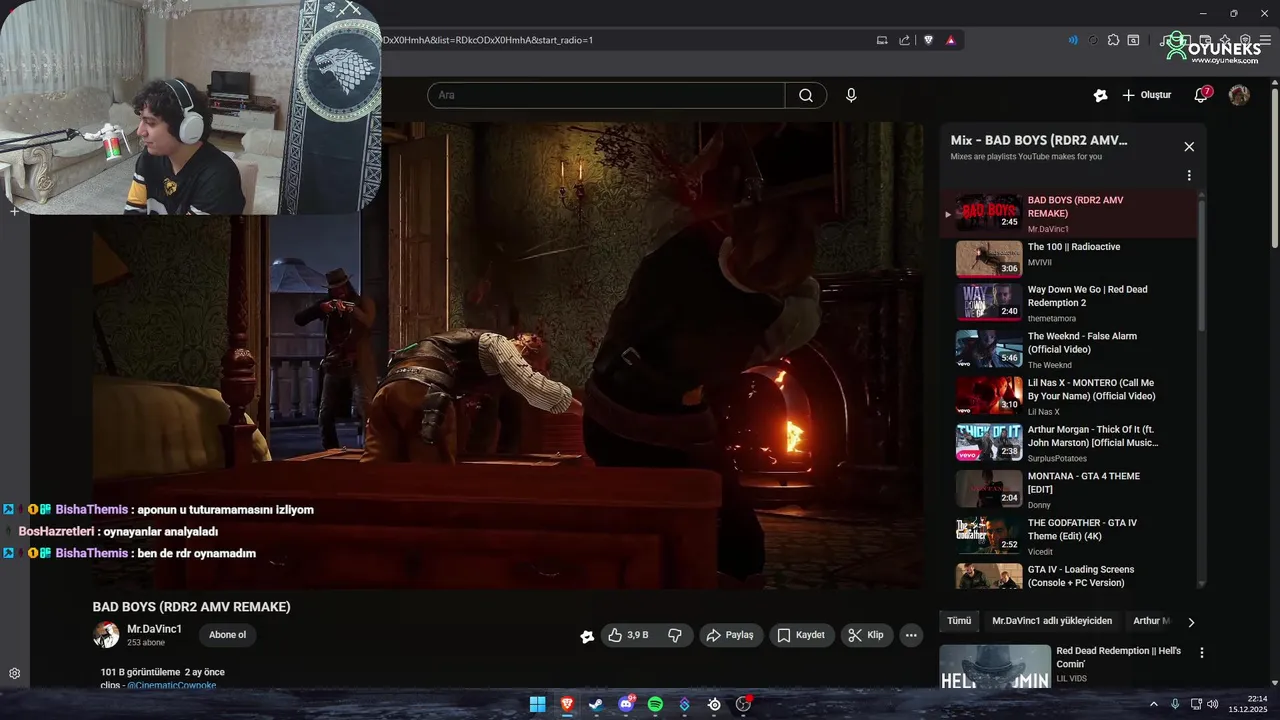Click the video player area
Image resolution: width=1280 pixels, height=720 pixels.
(508, 355)
